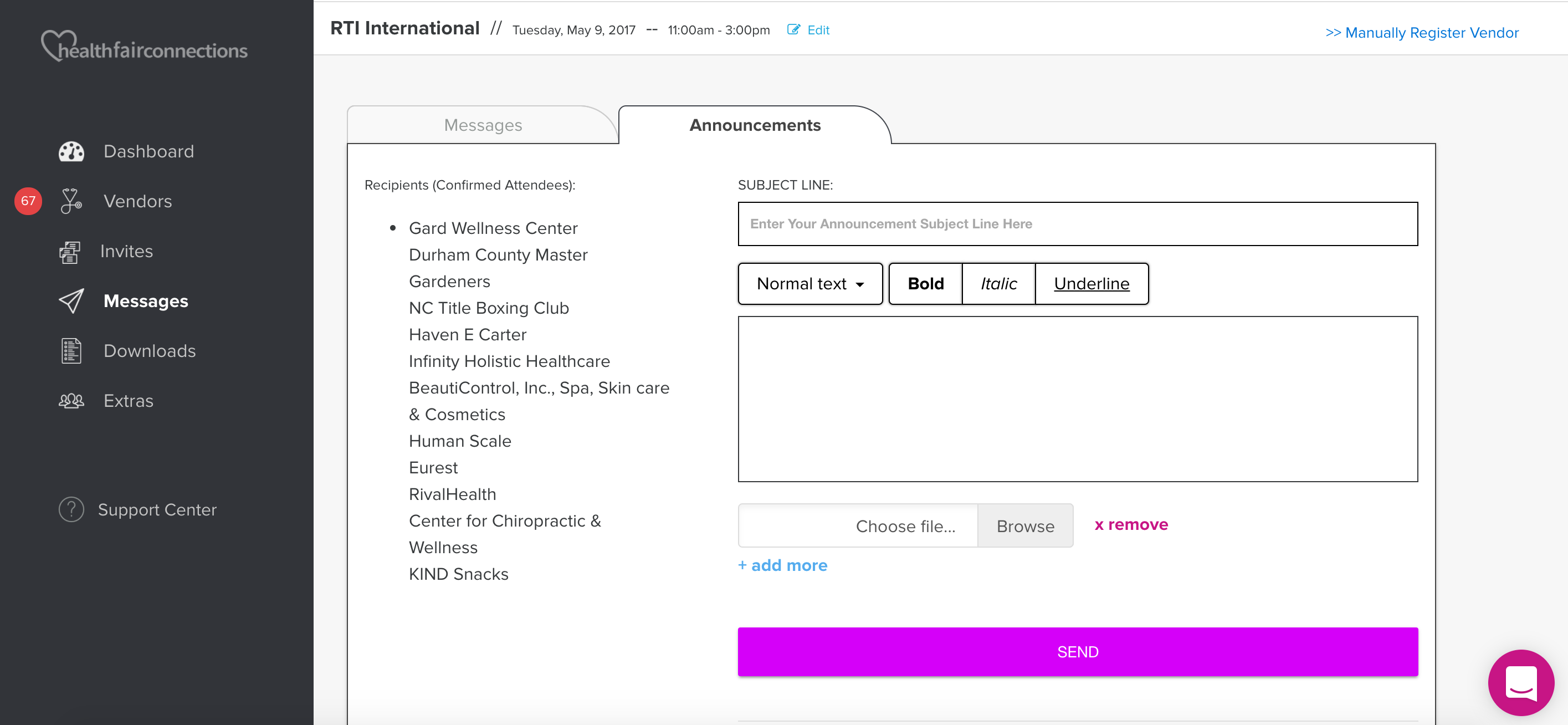Click recipient KIND Snacks

458,574
